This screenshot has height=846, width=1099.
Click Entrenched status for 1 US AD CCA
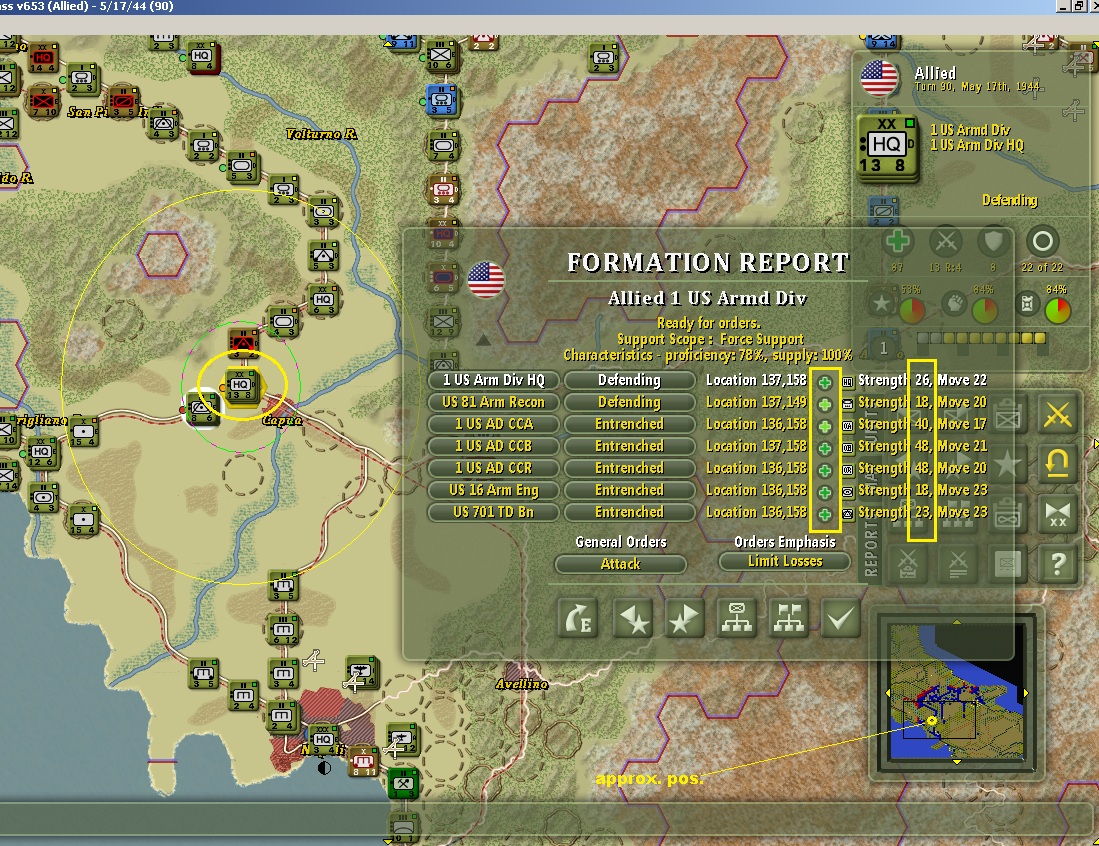click(x=629, y=424)
